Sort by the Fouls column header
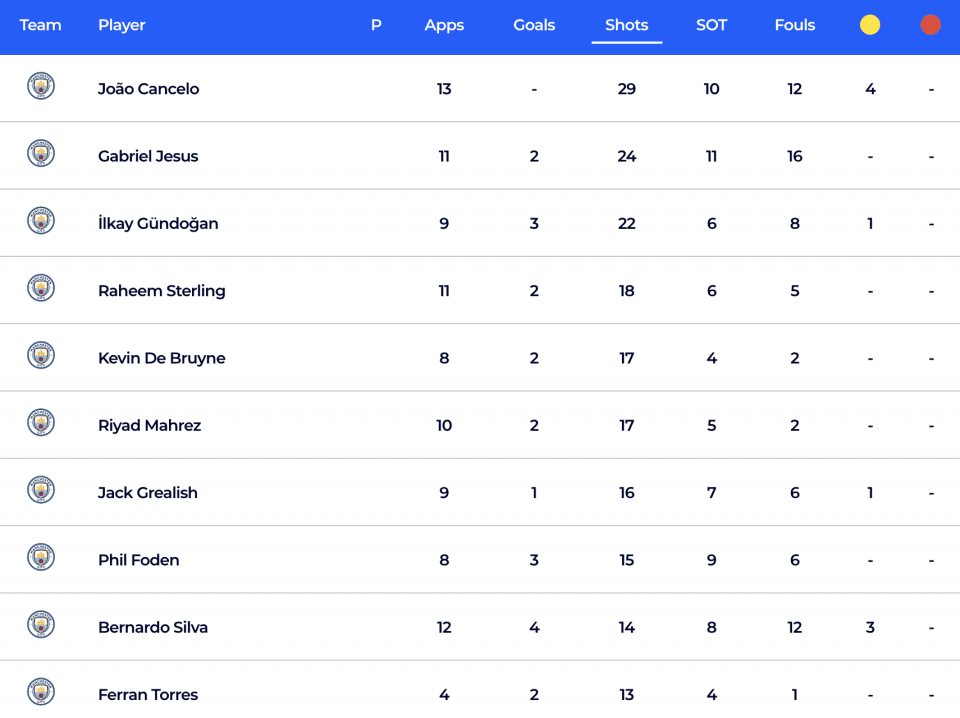This screenshot has height=718, width=960. [x=795, y=25]
